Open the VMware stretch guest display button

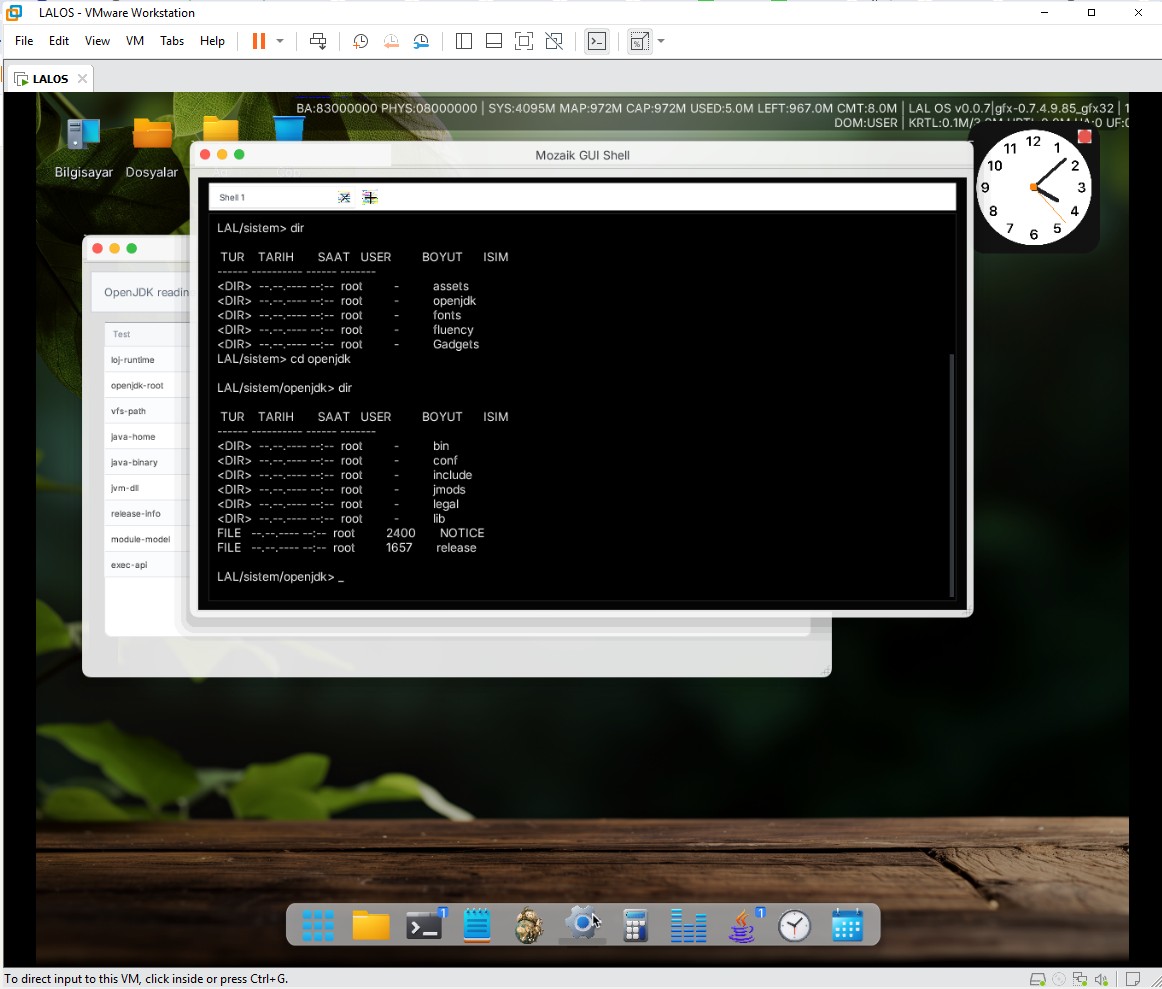[640, 41]
